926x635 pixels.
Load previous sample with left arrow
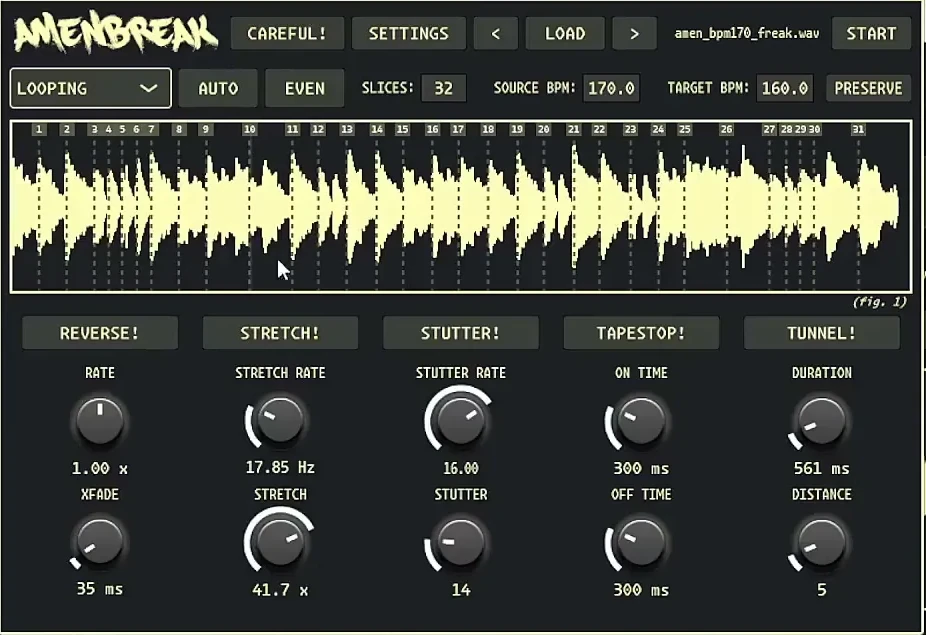point(496,34)
